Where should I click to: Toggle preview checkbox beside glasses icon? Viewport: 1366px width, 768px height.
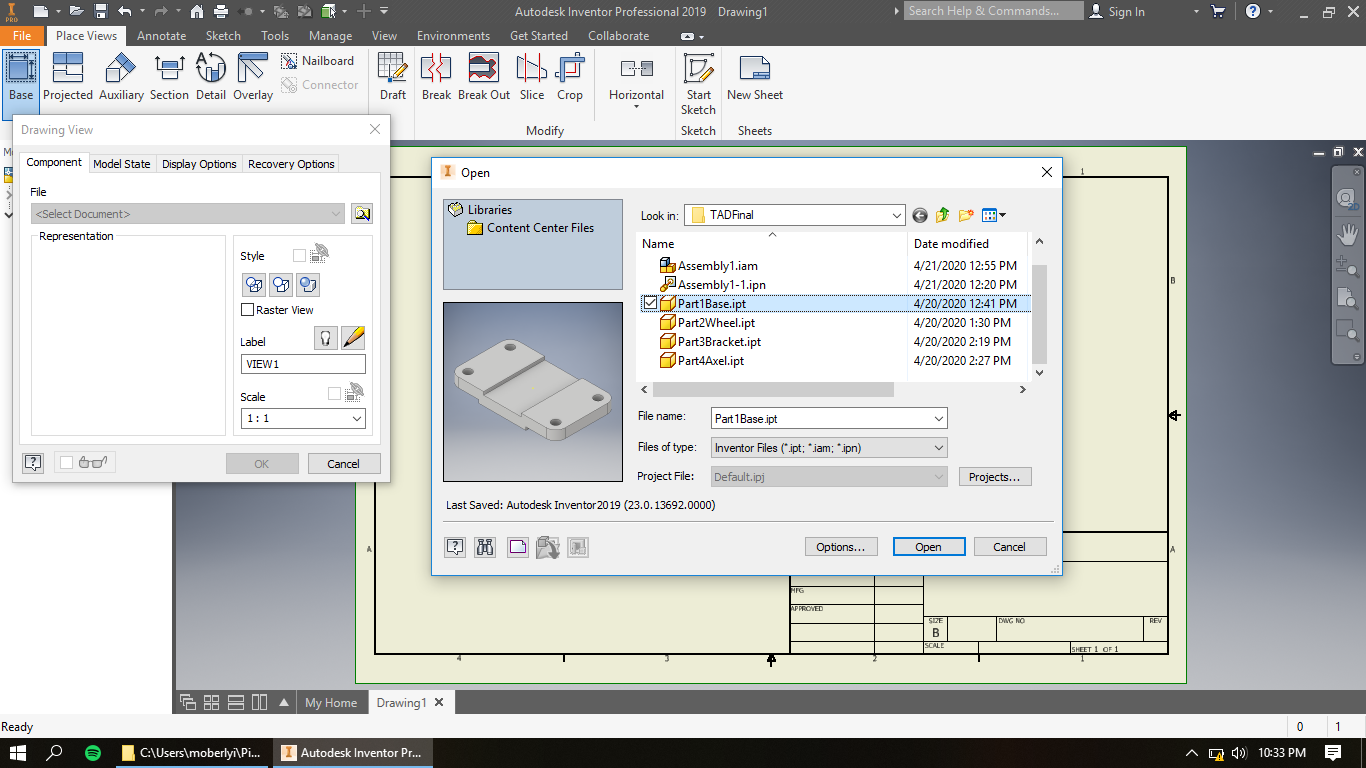pos(66,462)
